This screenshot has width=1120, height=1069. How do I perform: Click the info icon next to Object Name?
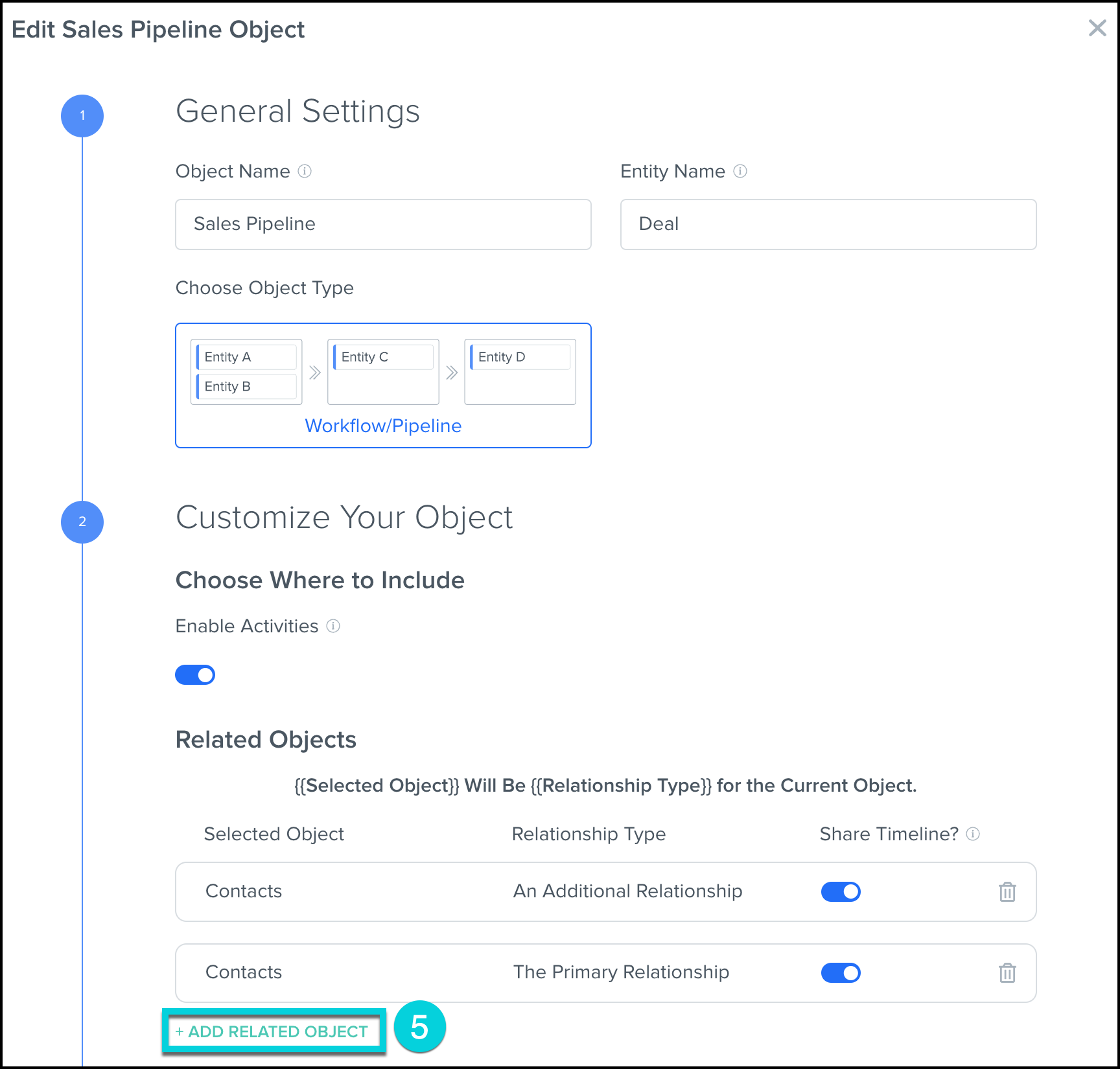click(x=305, y=171)
